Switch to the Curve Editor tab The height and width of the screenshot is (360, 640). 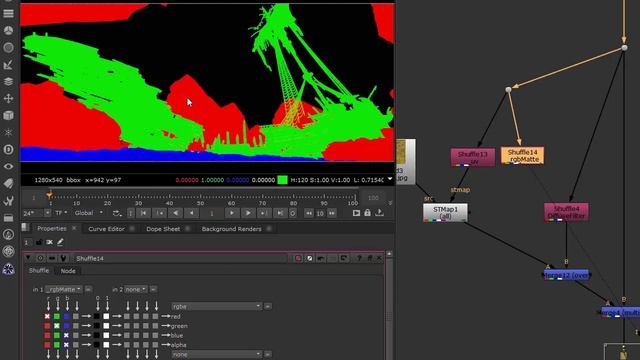coord(106,229)
